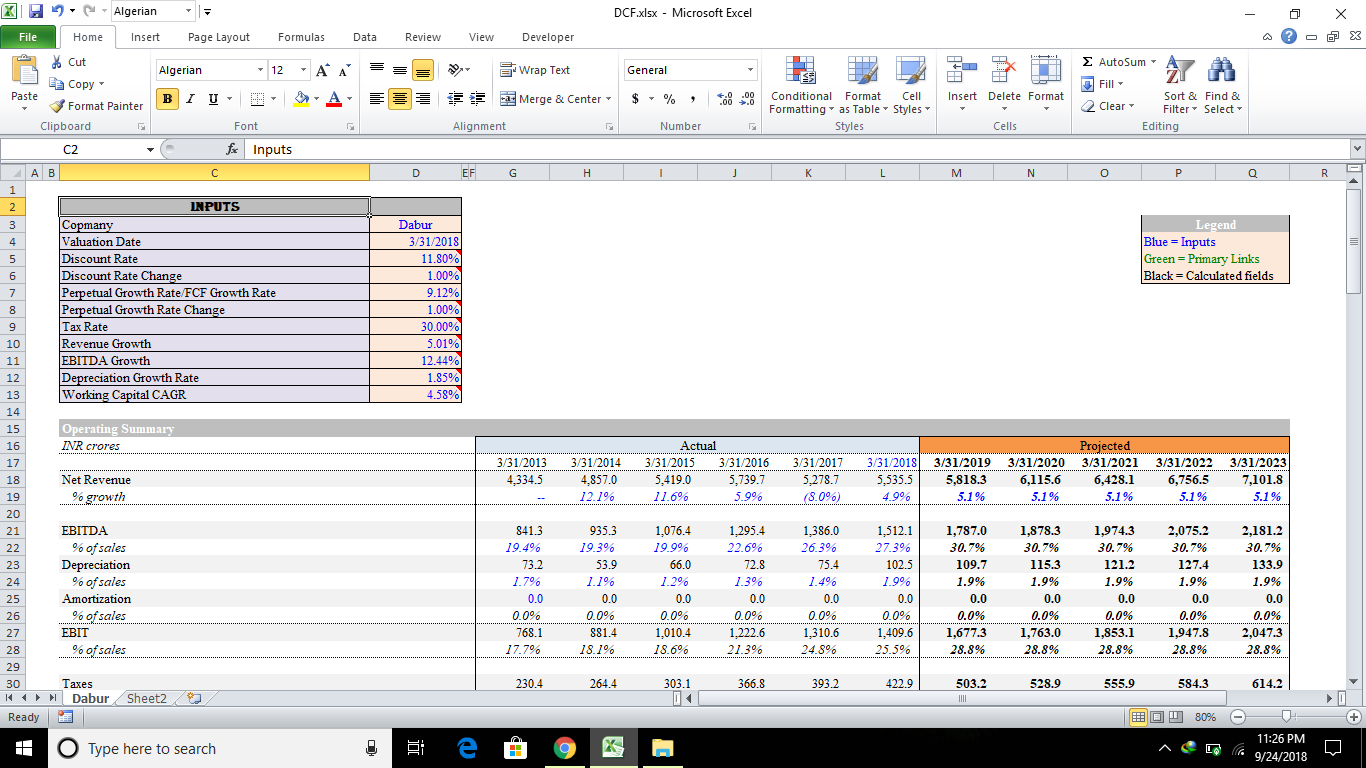Image resolution: width=1366 pixels, height=768 pixels.
Task: Toggle bottom align button
Action: (423, 70)
